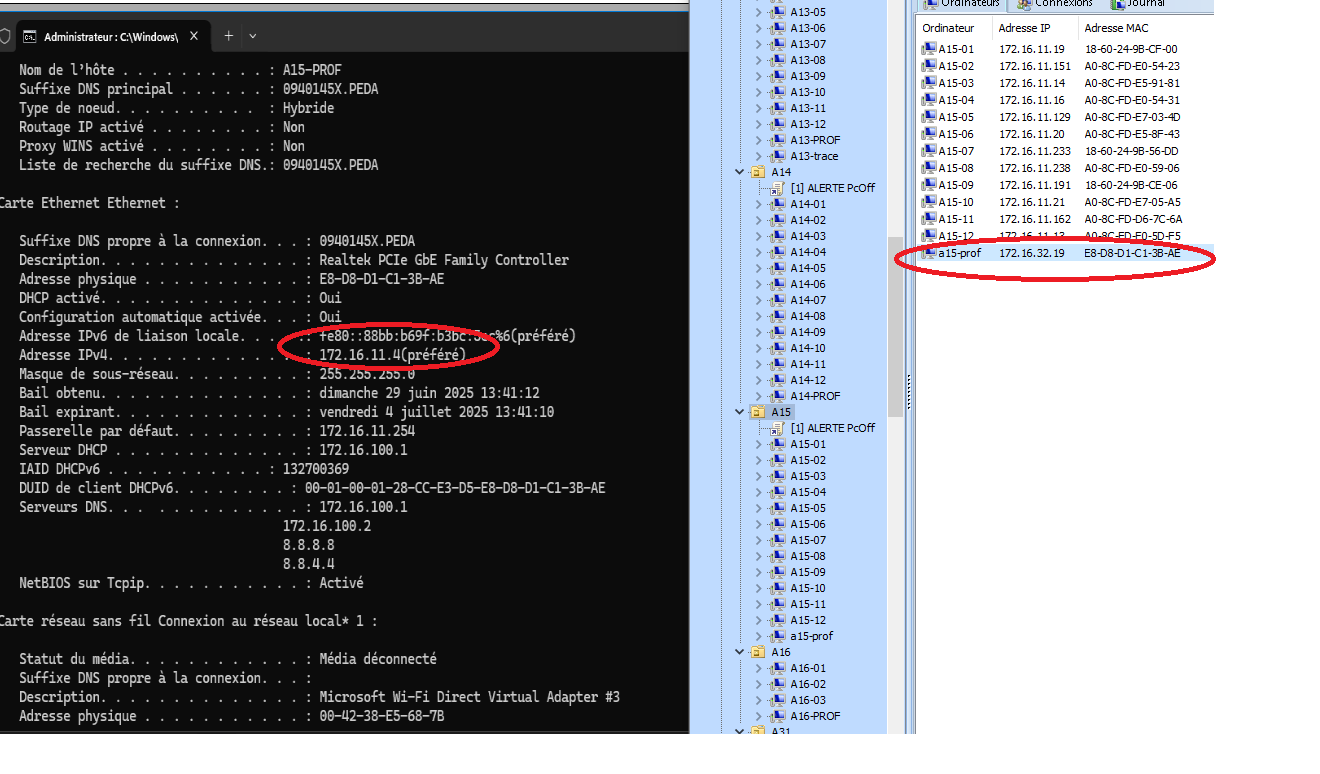Open a new terminal tab with plus
The height and width of the screenshot is (774, 1320).
click(x=228, y=36)
